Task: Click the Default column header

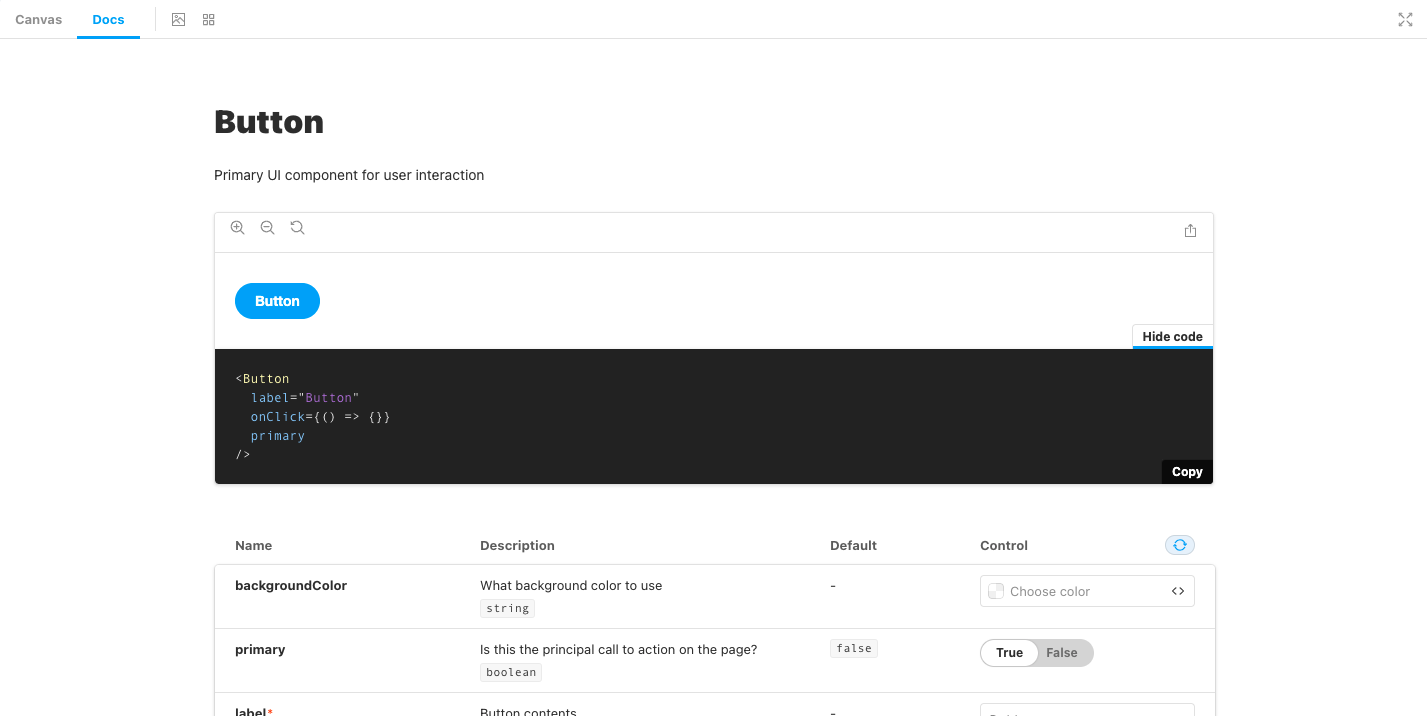Action: [x=853, y=546]
